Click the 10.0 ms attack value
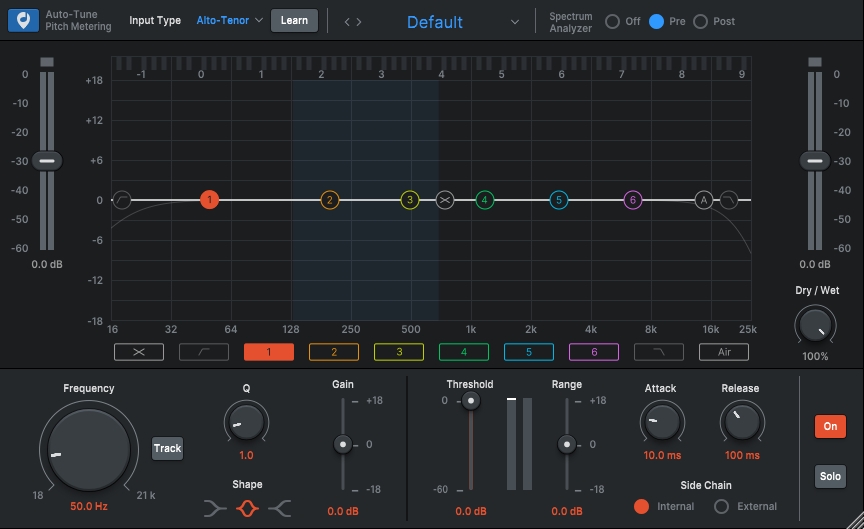The width and height of the screenshot is (864, 529). (x=662, y=455)
